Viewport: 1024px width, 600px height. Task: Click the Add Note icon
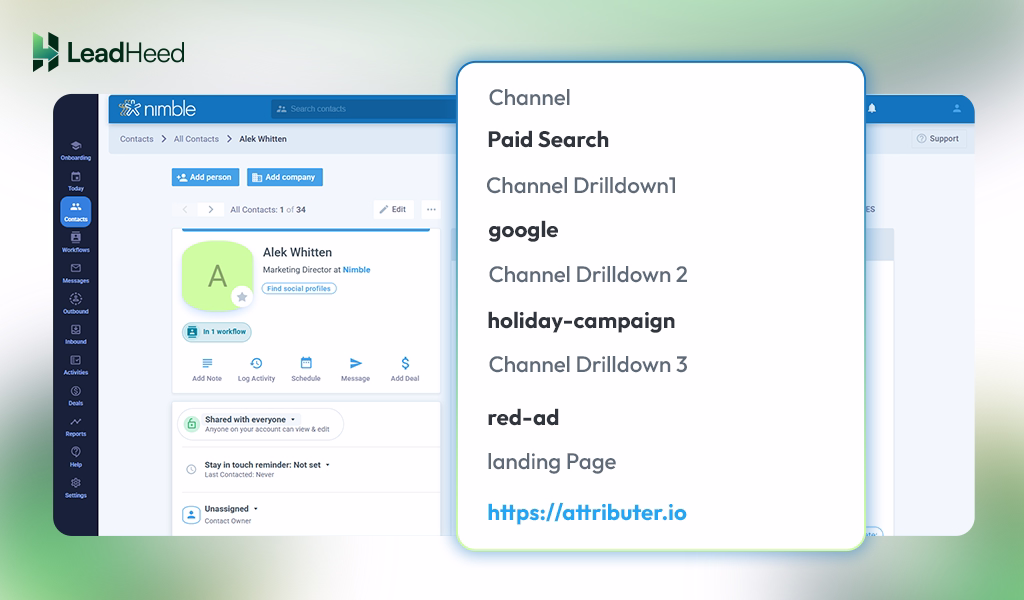pos(206,367)
